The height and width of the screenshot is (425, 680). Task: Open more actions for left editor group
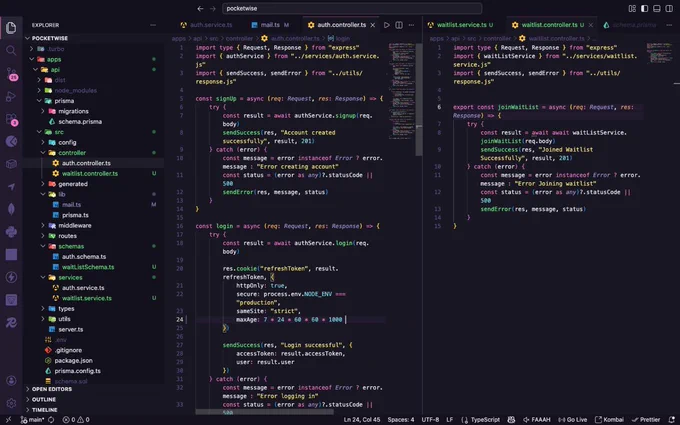click(411, 25)
